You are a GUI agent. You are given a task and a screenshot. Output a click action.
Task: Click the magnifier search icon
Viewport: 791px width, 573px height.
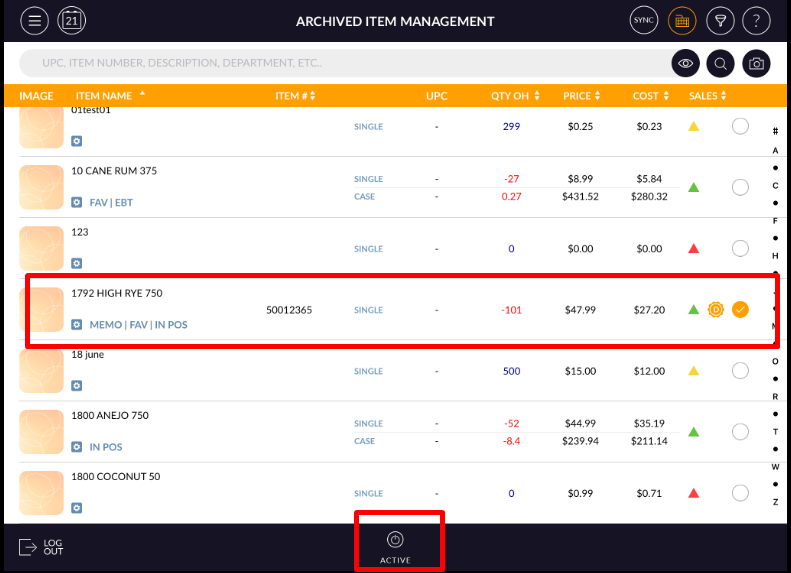pyautogui.click(x=720, y=63)
